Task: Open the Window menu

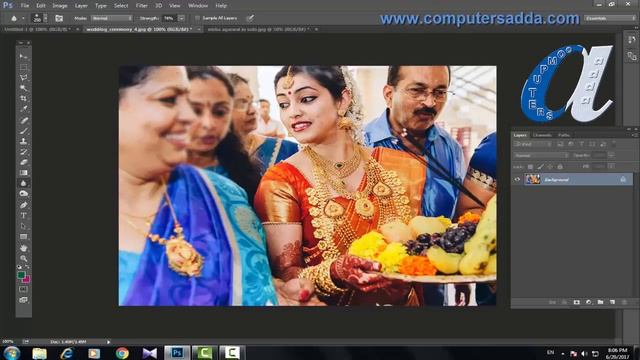Action: [198, 6]
